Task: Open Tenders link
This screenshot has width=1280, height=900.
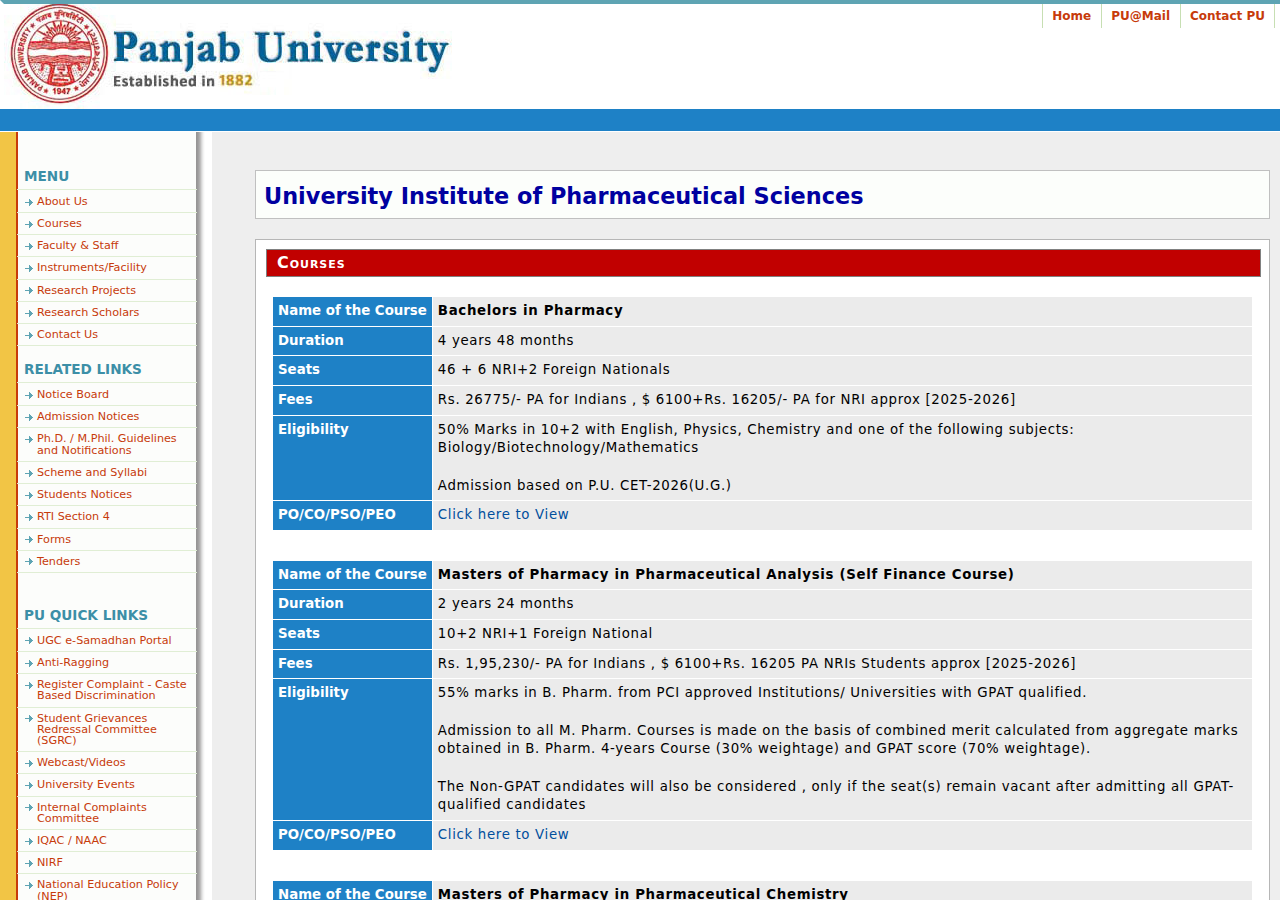Action: click(58, 561)
